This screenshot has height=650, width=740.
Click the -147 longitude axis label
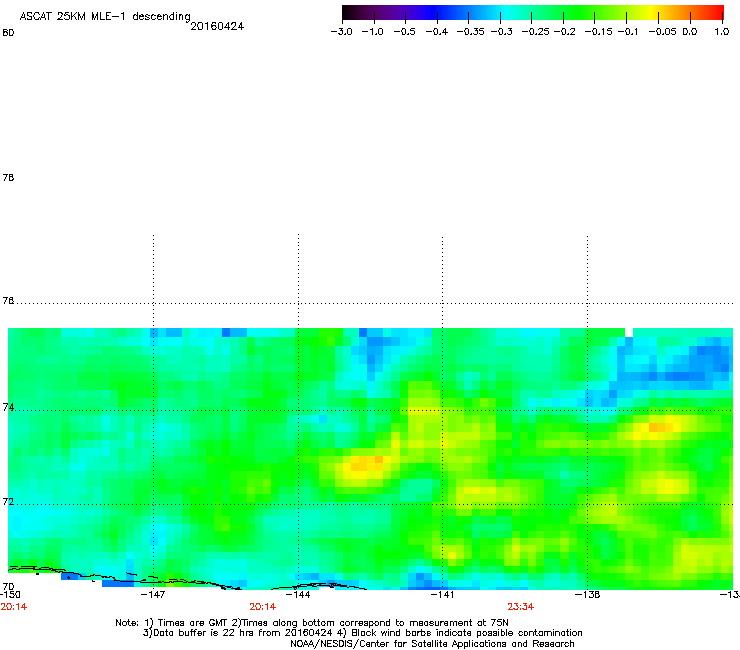(153, 594)
